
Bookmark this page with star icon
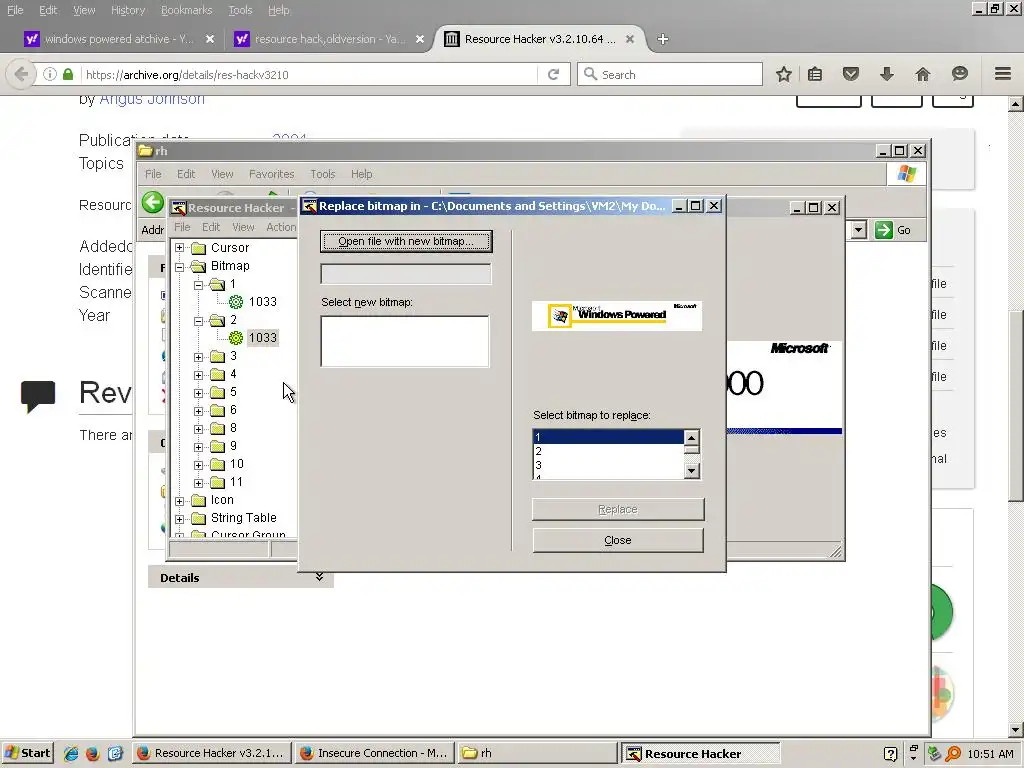(x=784, y=74)
